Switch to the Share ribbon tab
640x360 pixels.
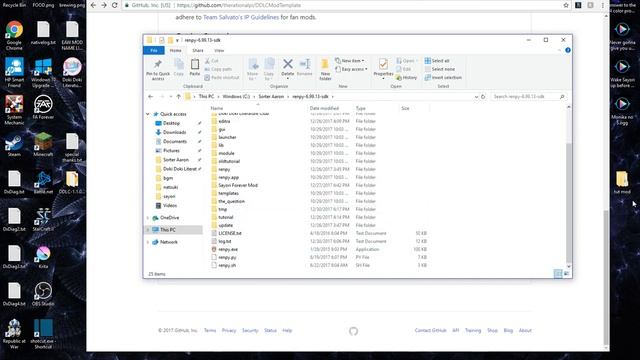pyautogui.click(x=198, y=50)
